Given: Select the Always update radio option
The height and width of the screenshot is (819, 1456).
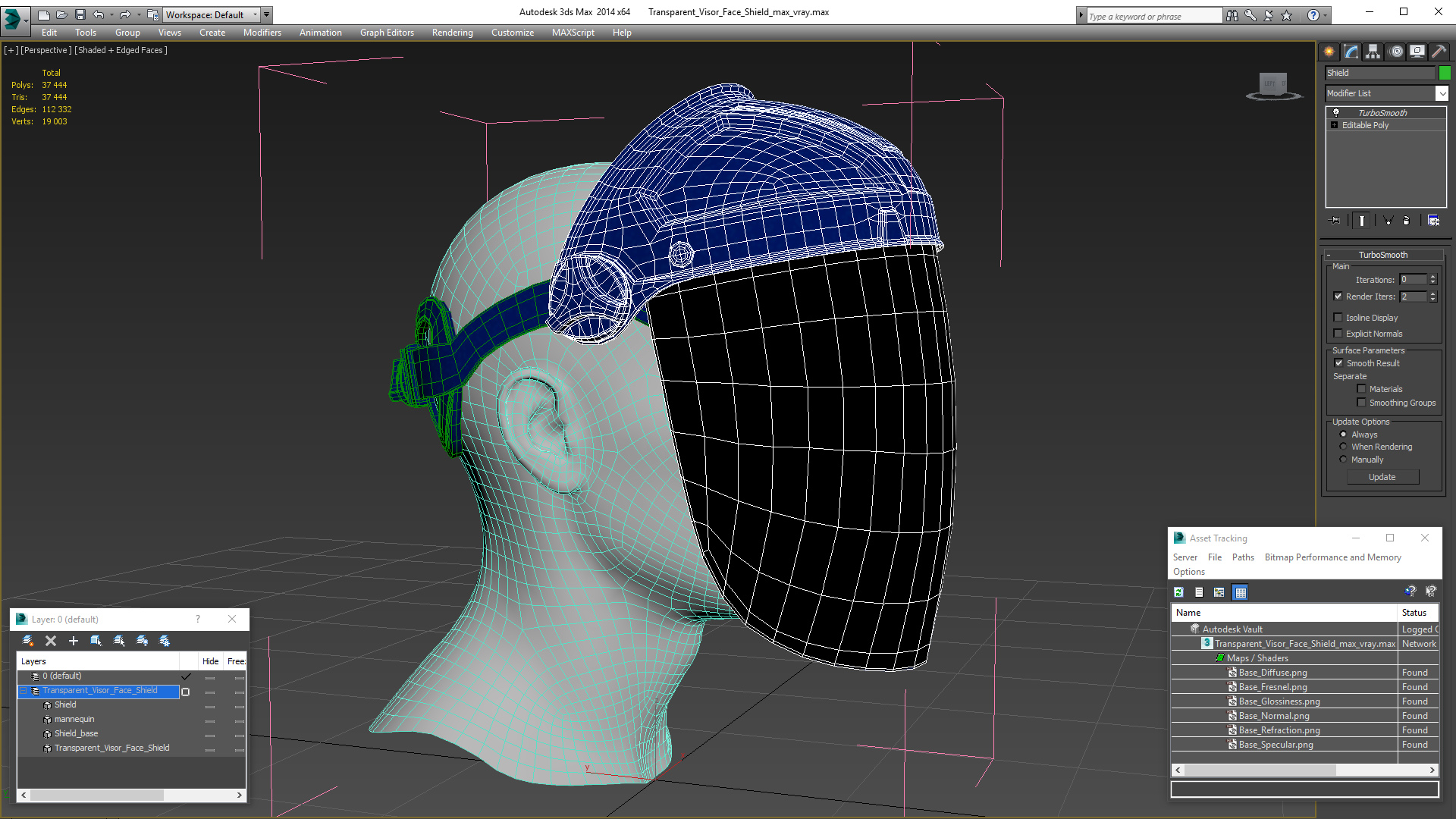Looking at the screenshot, I should coord(1343,435).
